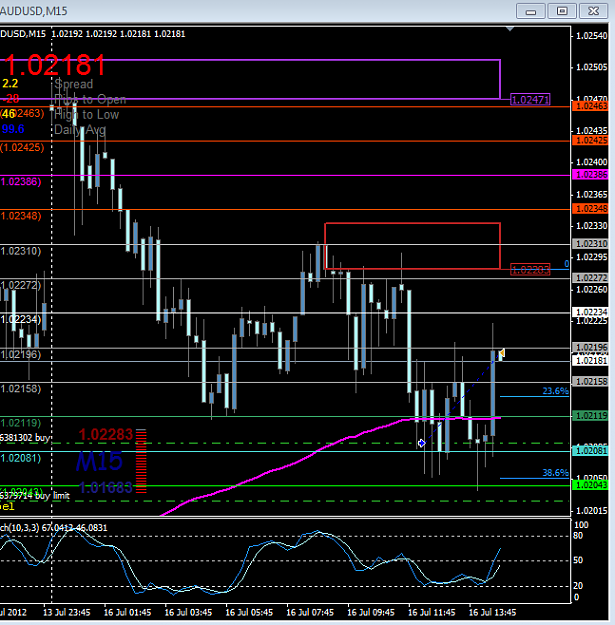This screenshot has height=625, width=615.
Task: Select the purple boxed 1.02471 rectangle label
Action: point(531,100)
